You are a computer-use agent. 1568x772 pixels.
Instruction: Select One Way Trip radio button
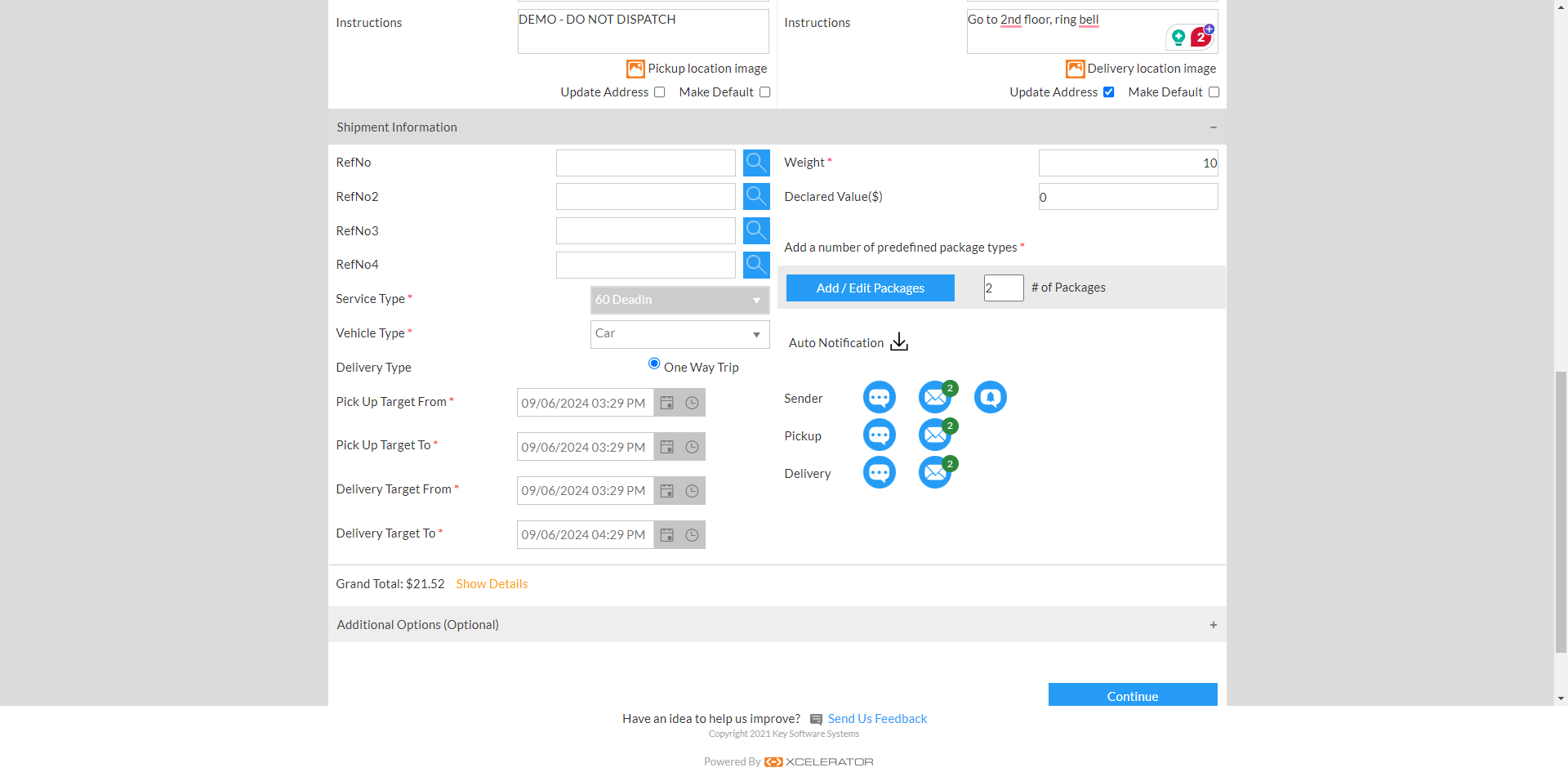[654, 364]
